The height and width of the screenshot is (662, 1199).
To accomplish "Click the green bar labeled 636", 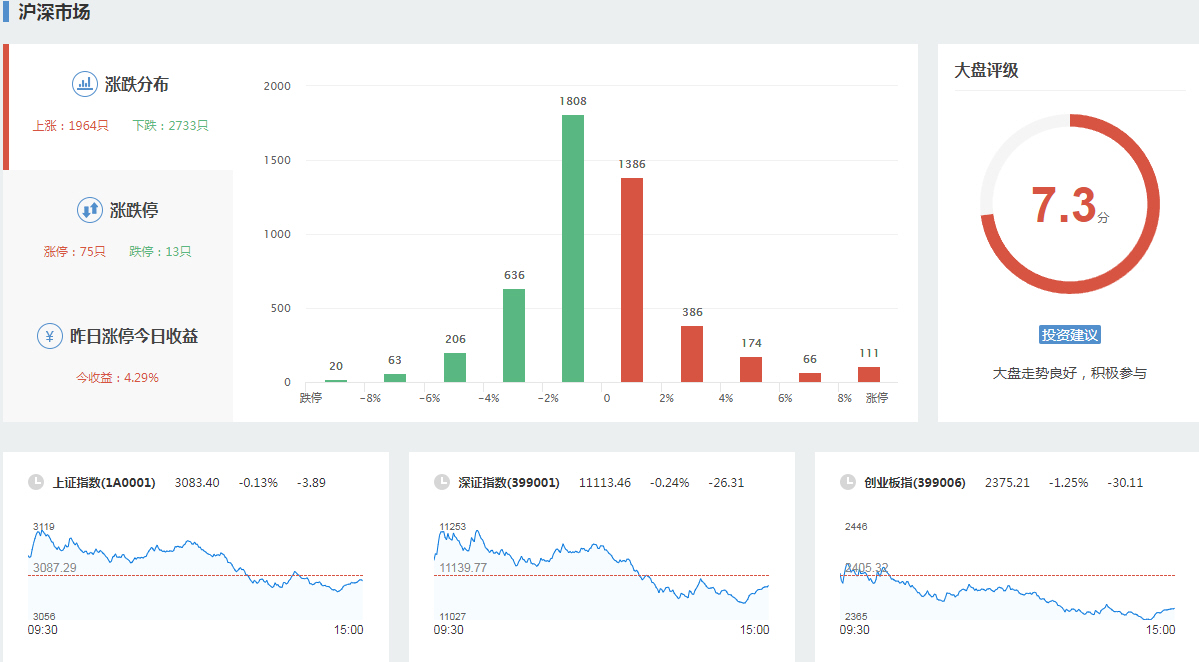I will point(514,335).
